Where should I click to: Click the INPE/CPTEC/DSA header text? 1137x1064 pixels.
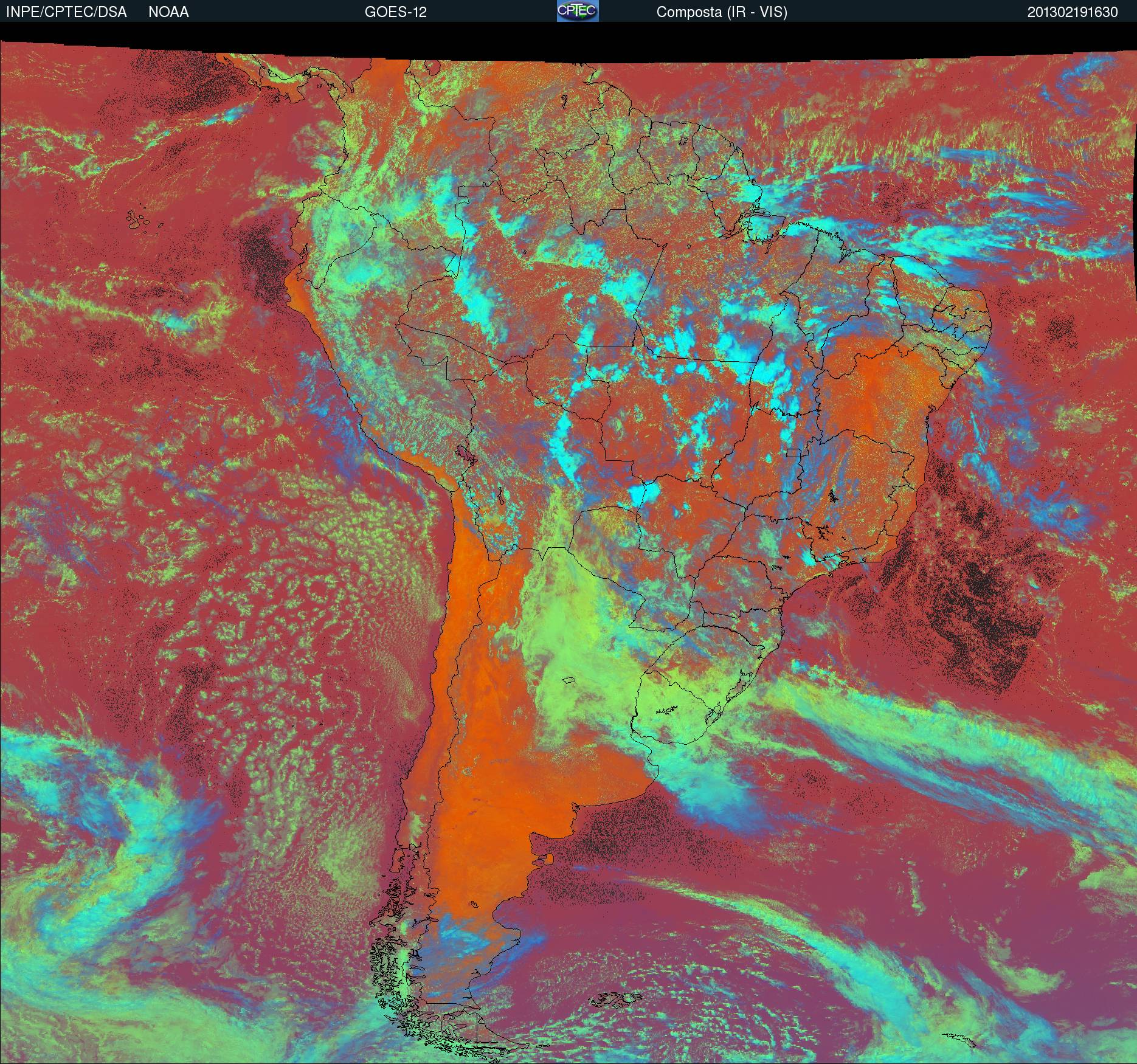[66, 12]
